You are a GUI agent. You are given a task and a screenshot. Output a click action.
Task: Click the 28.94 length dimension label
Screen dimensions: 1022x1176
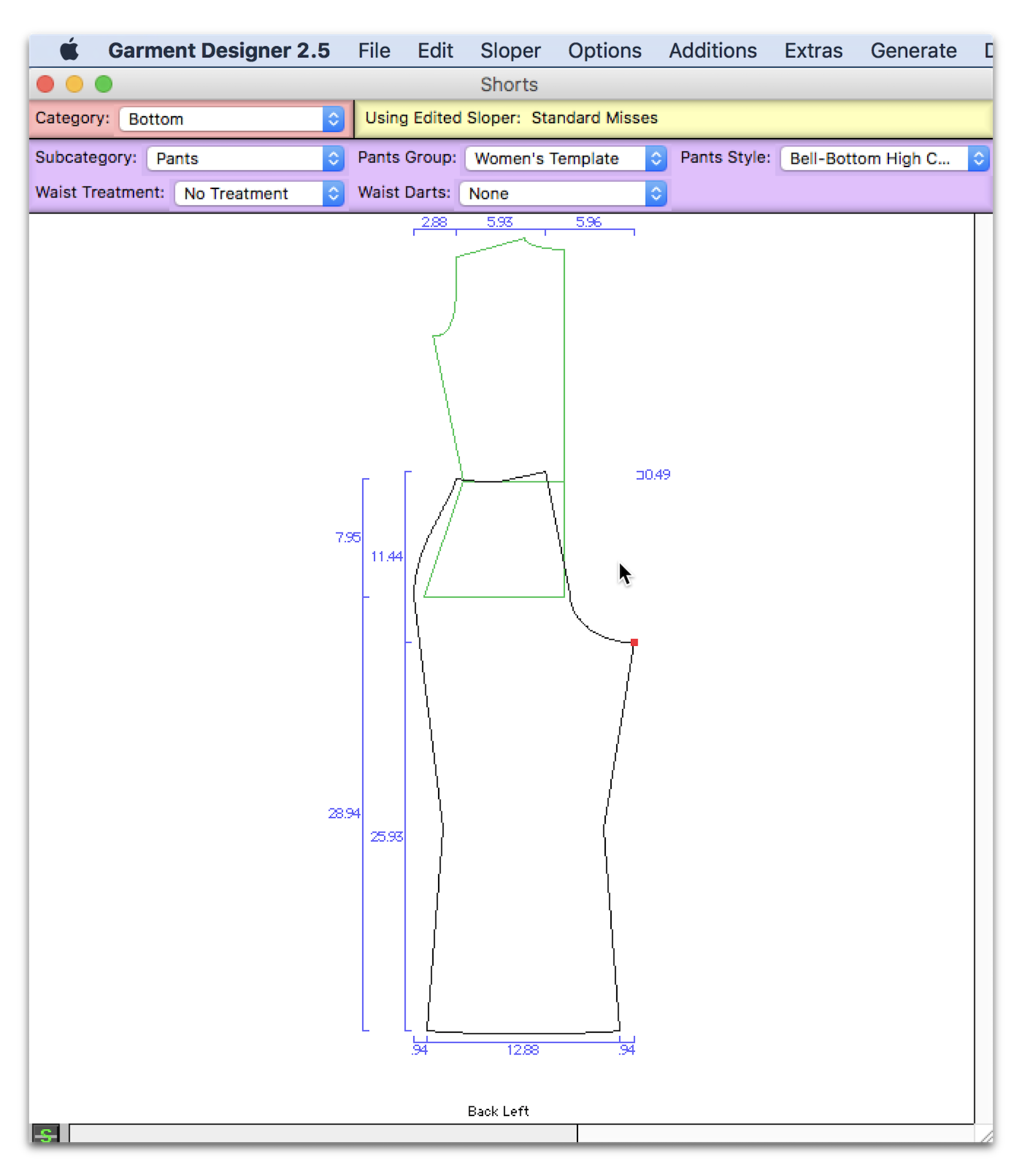click(x=343, y=813)
